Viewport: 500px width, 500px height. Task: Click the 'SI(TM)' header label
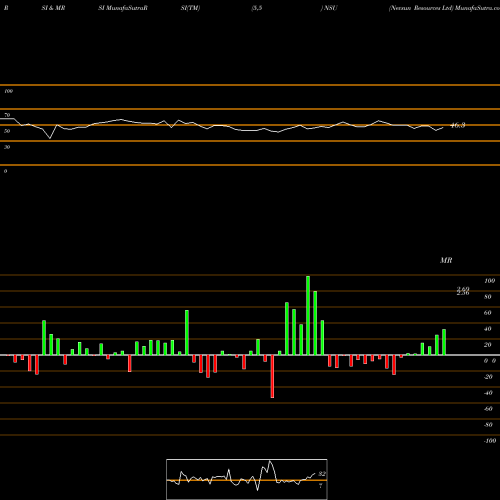[190, 8]
